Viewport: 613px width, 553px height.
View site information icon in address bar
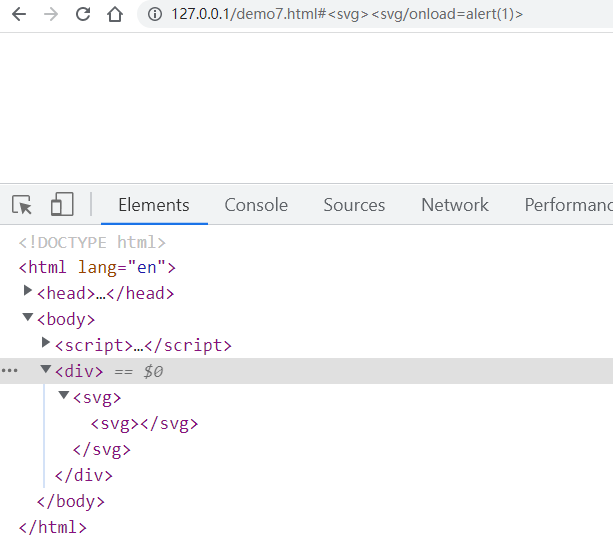pyautogui.click(x=155, y=15)
